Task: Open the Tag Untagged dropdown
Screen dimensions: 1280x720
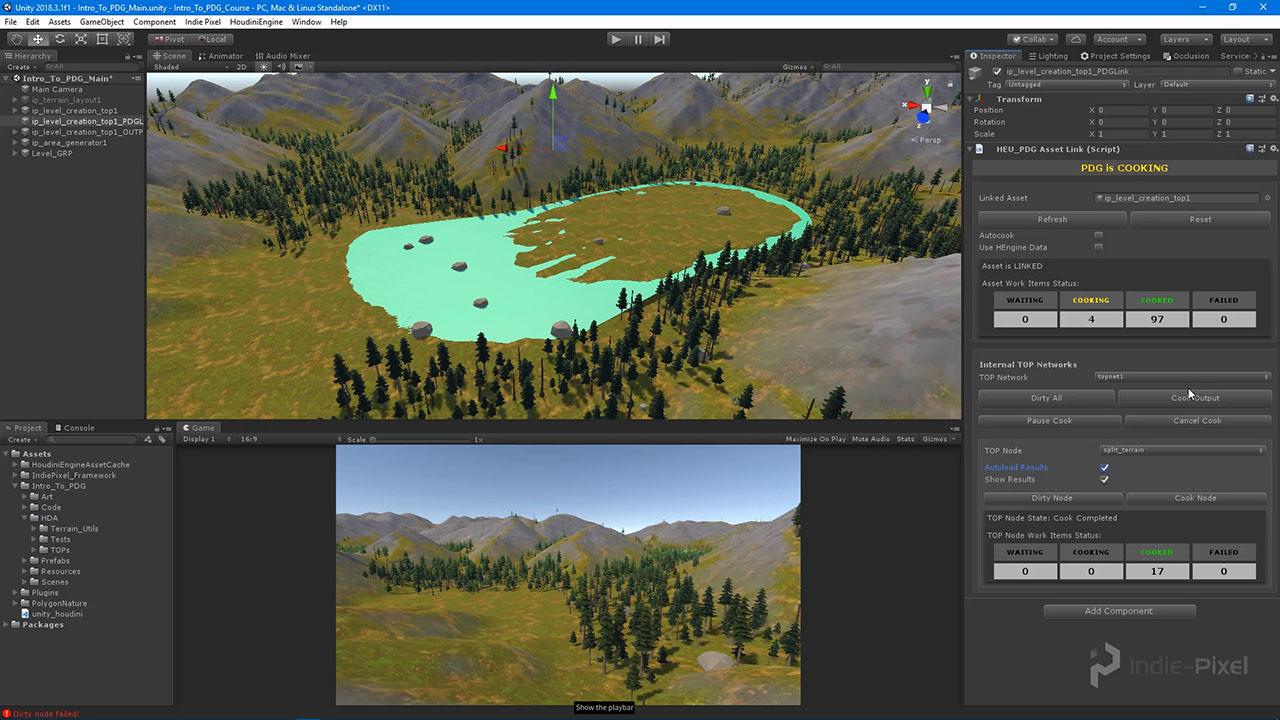Action: pyautogui.click(x=1066, y=84)
